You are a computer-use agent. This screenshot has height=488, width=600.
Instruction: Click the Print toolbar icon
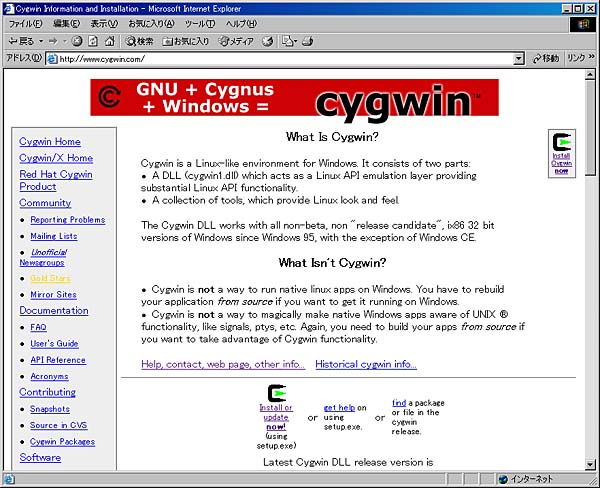[308, 41]
